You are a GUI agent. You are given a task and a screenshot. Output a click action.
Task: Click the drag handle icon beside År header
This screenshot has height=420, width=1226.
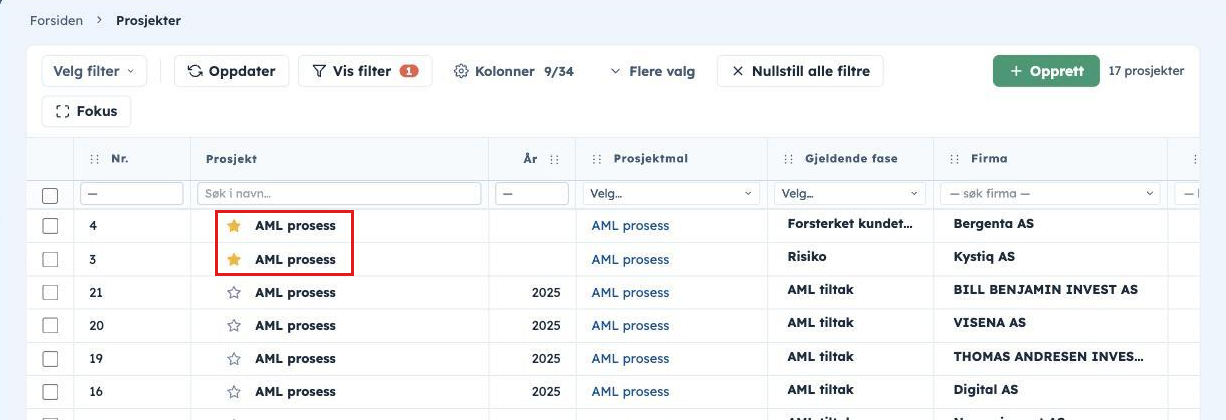click(x=554, y=159)
